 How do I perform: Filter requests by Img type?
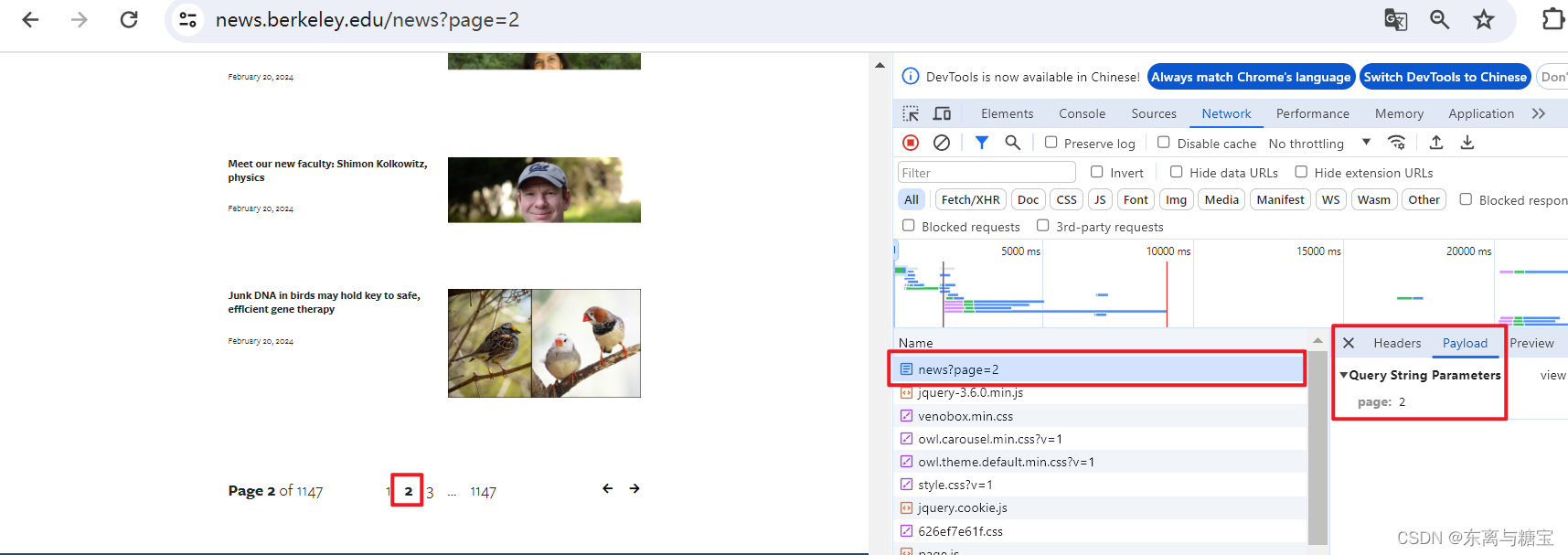point(1176,199)
